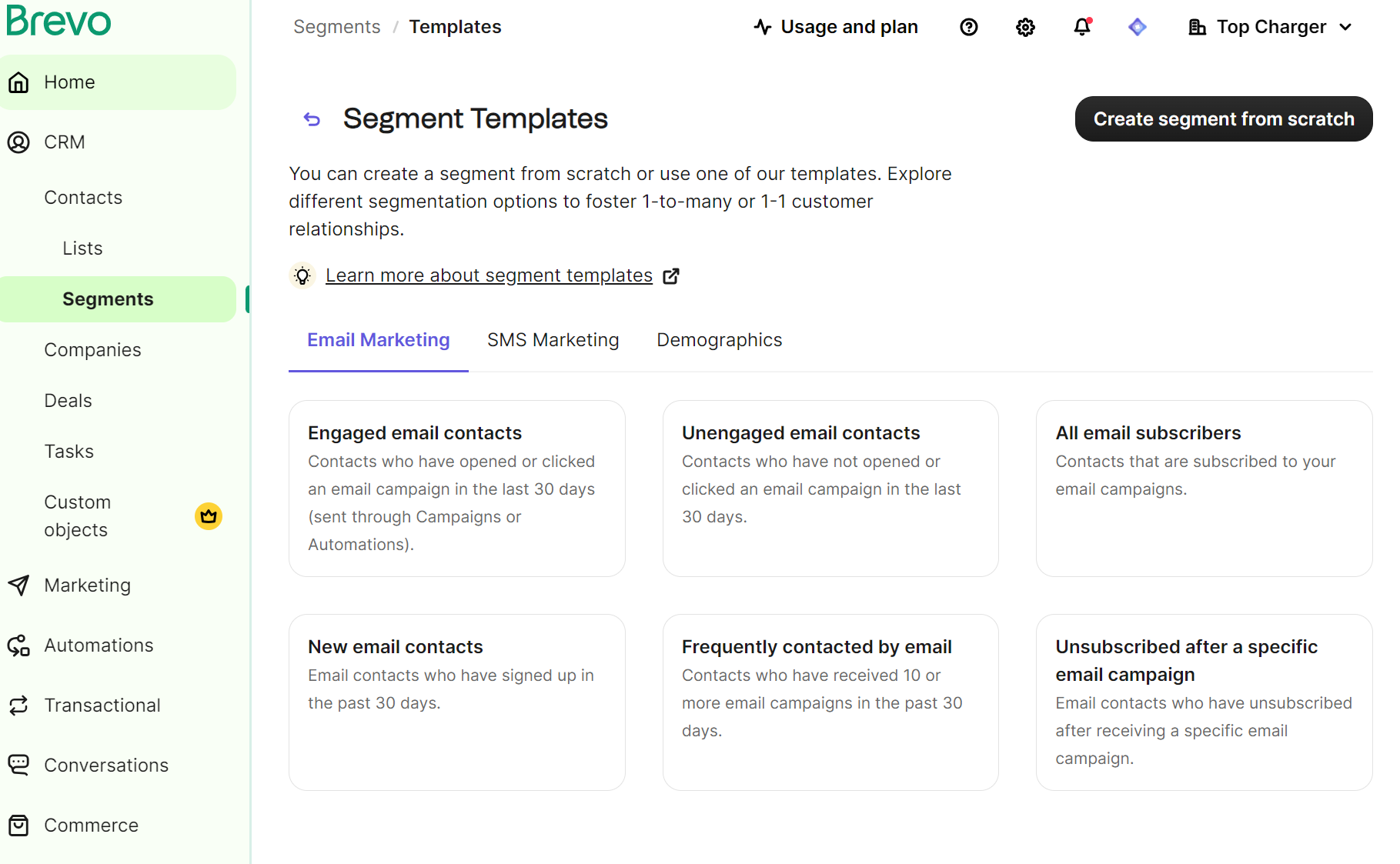Viewport: 1400px width, 864px height.
Task: Open the help icon in the top bar
Action: (968, 26)
